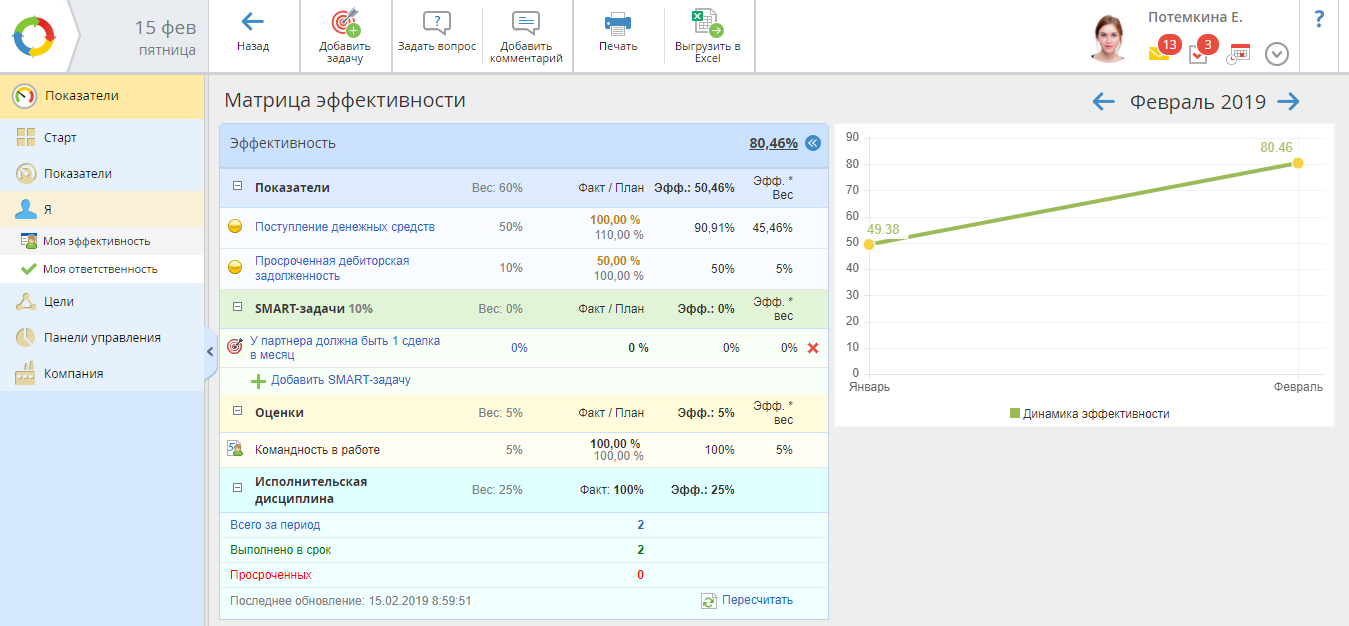
Task: Open tasks notifications with 3 badge
Action: 1199,52
